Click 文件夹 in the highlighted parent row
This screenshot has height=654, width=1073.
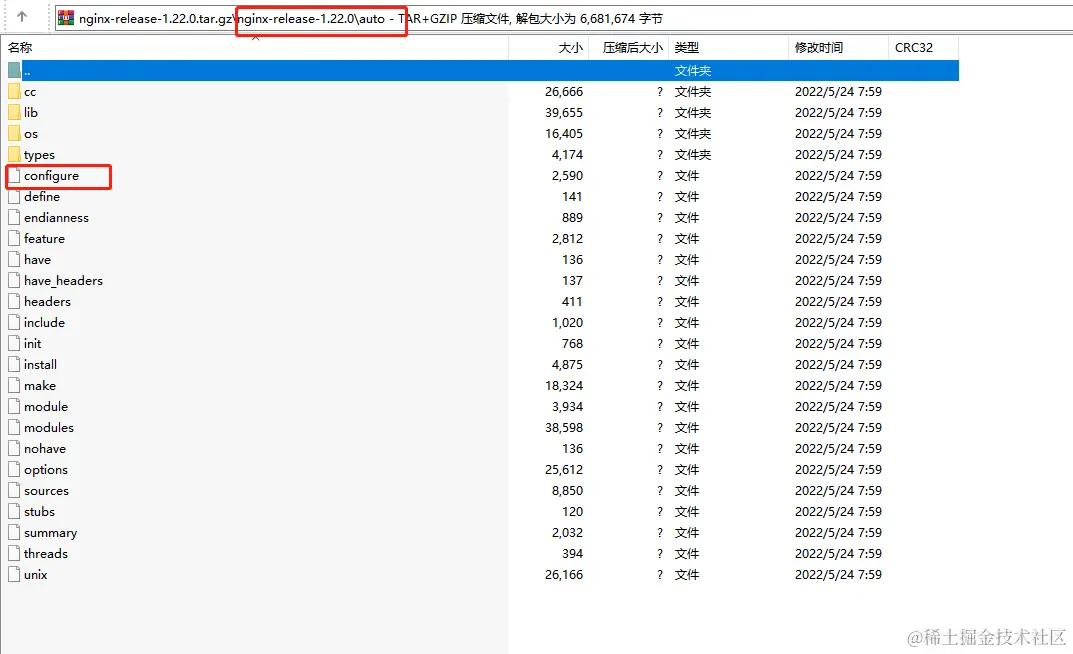click(x=693, y=70)
